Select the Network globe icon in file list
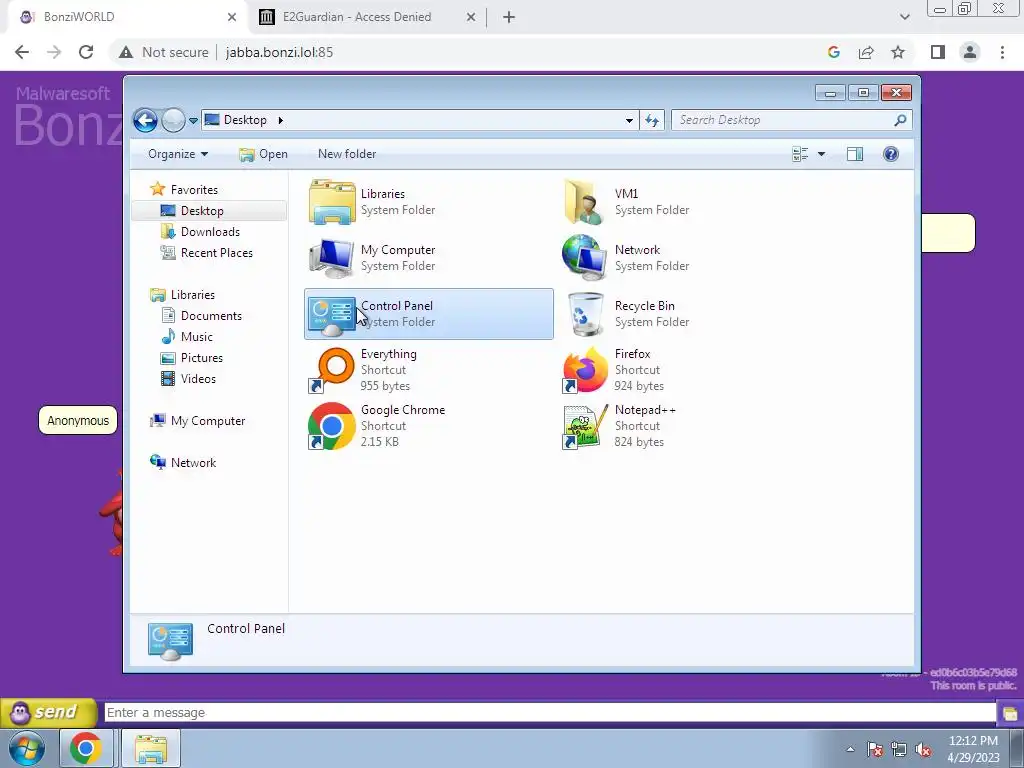1024x768 pixels. (x=583, y=257)
